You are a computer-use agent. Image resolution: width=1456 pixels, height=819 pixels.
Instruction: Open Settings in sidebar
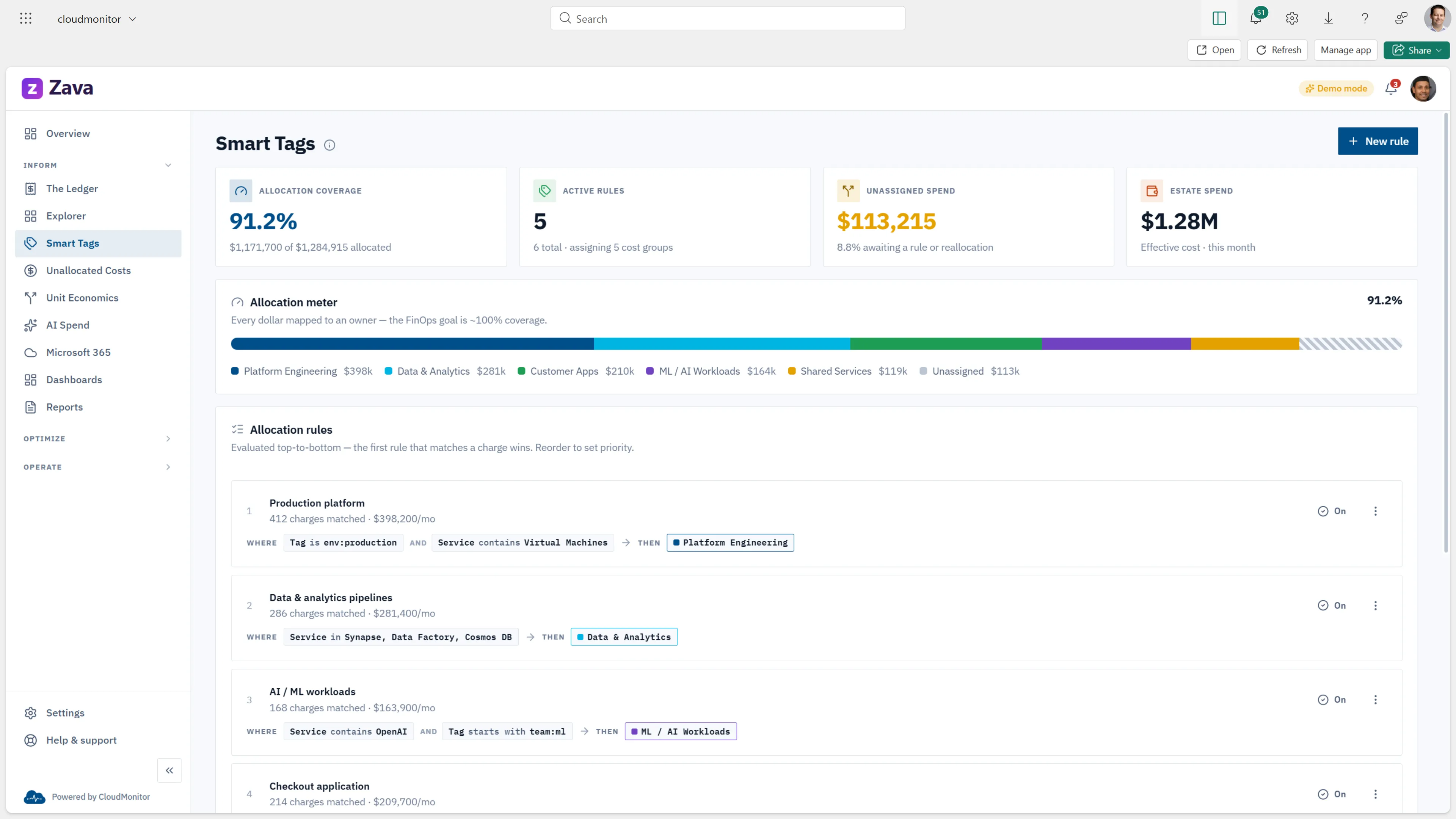point(98,713)
